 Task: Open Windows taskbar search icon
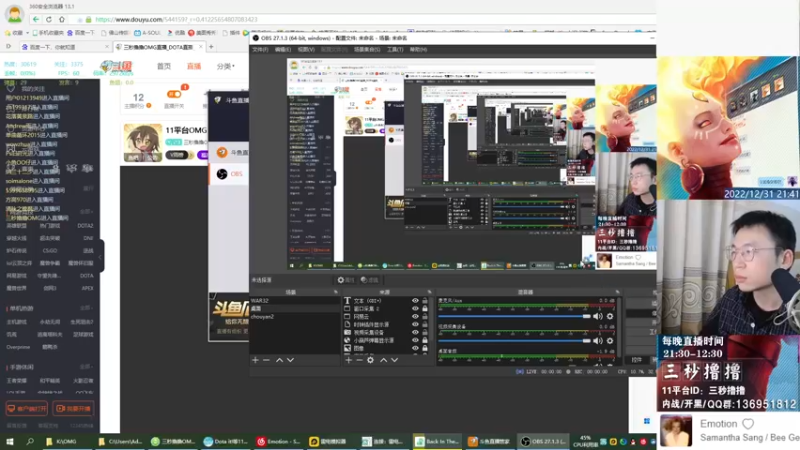30,441
